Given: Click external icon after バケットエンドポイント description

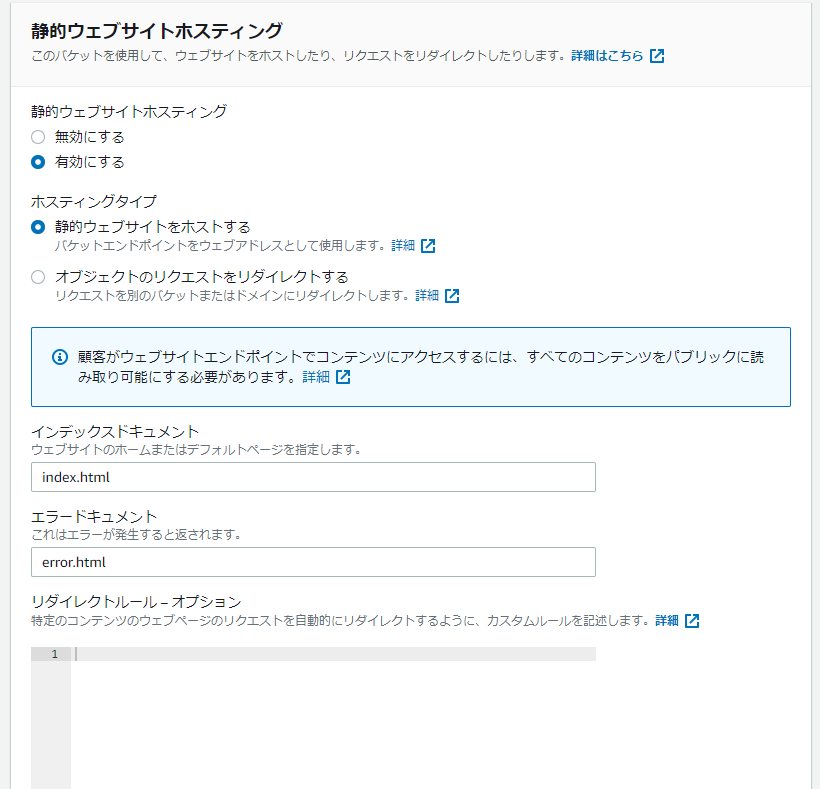Looking at the screenshot, I should (x=428, y=246).
